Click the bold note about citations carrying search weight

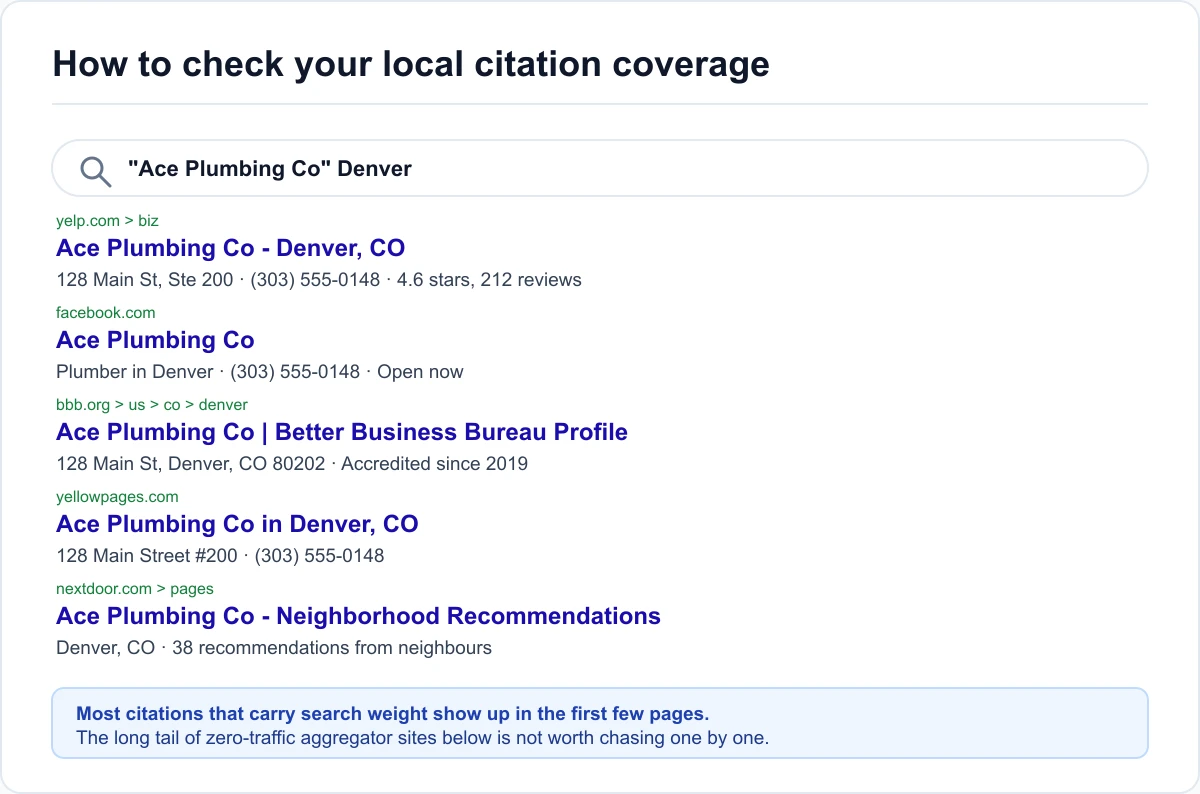(393, 714)
